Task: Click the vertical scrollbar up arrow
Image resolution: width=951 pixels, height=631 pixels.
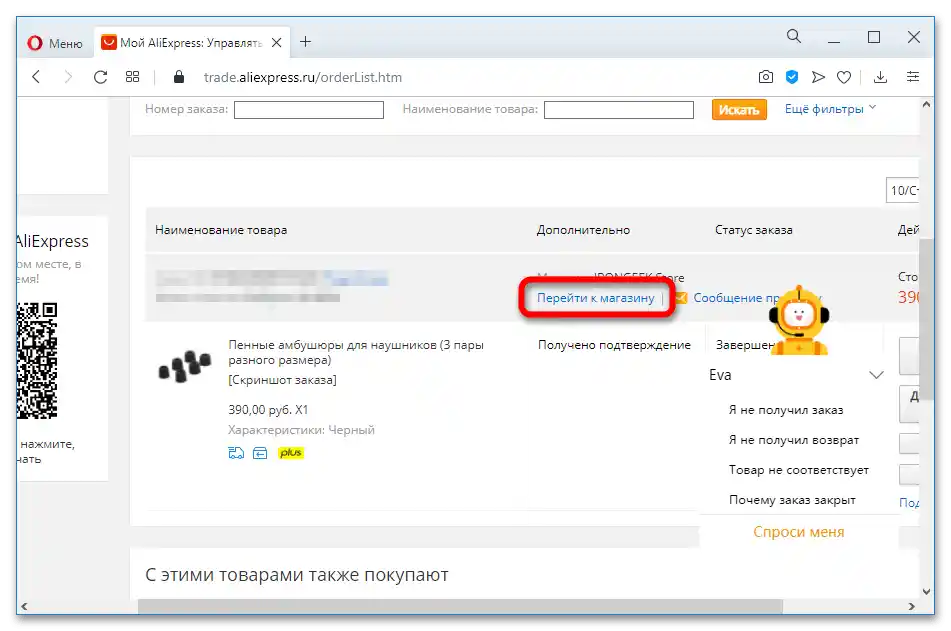Action: coord(926,105)
